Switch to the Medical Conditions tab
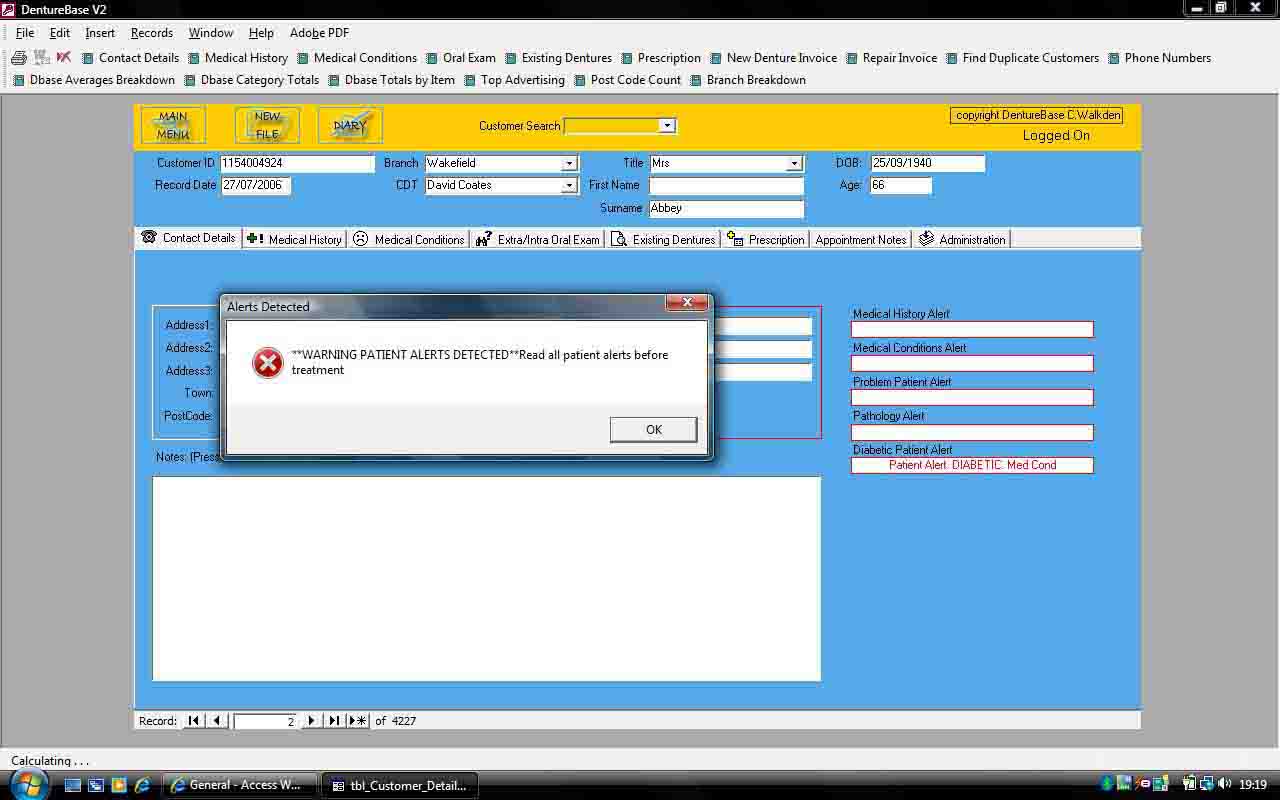Image resolution: width=1280 pixels, height=800 pixels. point(408,240)
